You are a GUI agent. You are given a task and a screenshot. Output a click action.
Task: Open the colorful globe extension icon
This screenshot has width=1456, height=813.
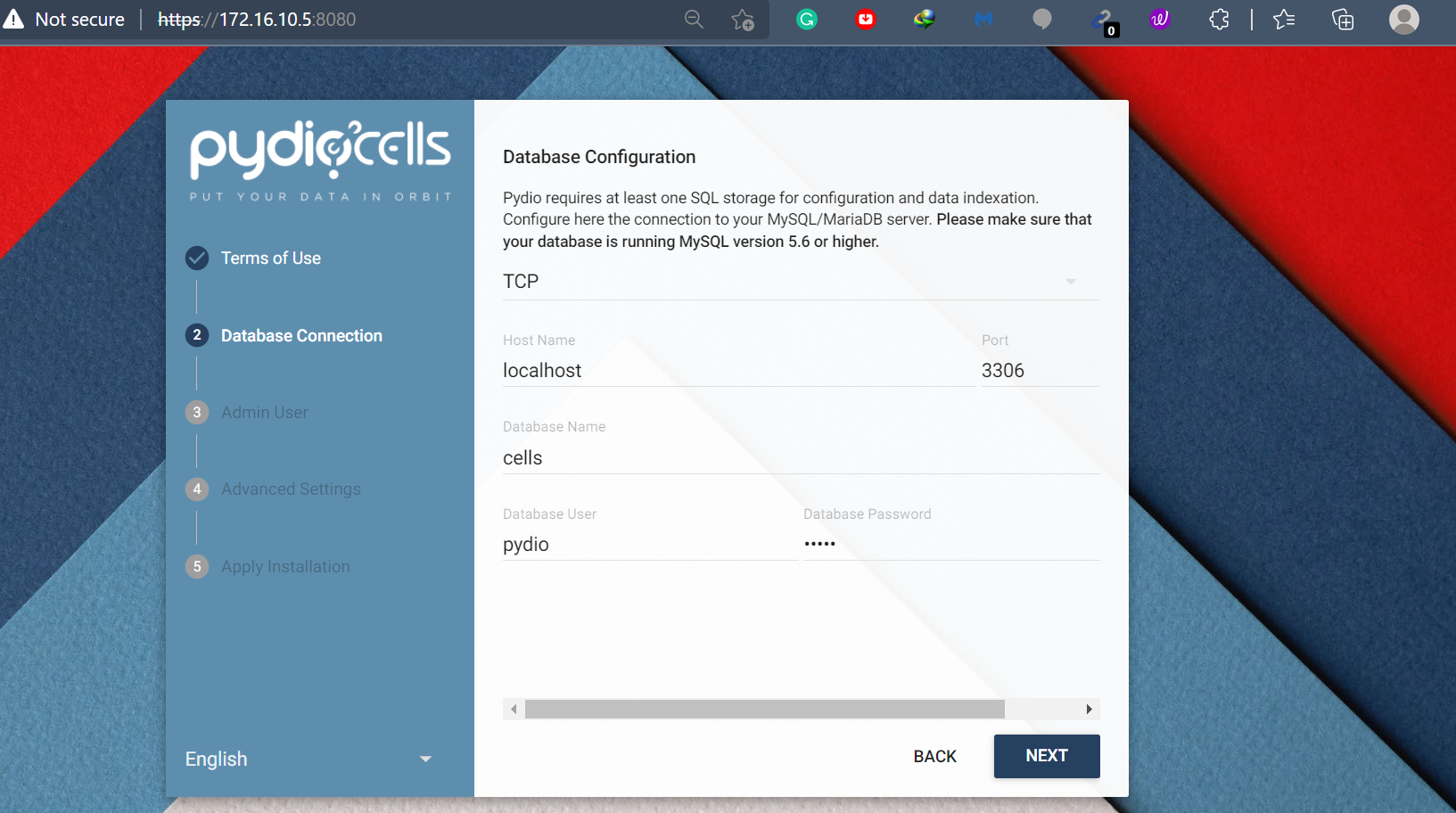[x=925, y=19]
